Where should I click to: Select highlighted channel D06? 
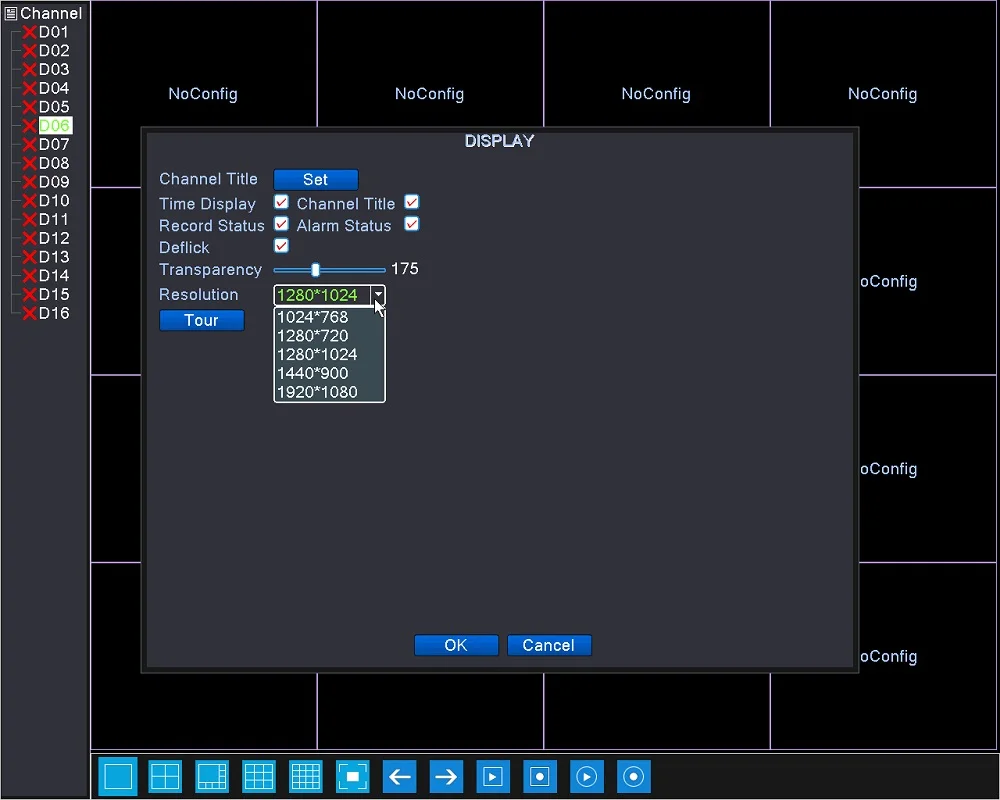55,126
